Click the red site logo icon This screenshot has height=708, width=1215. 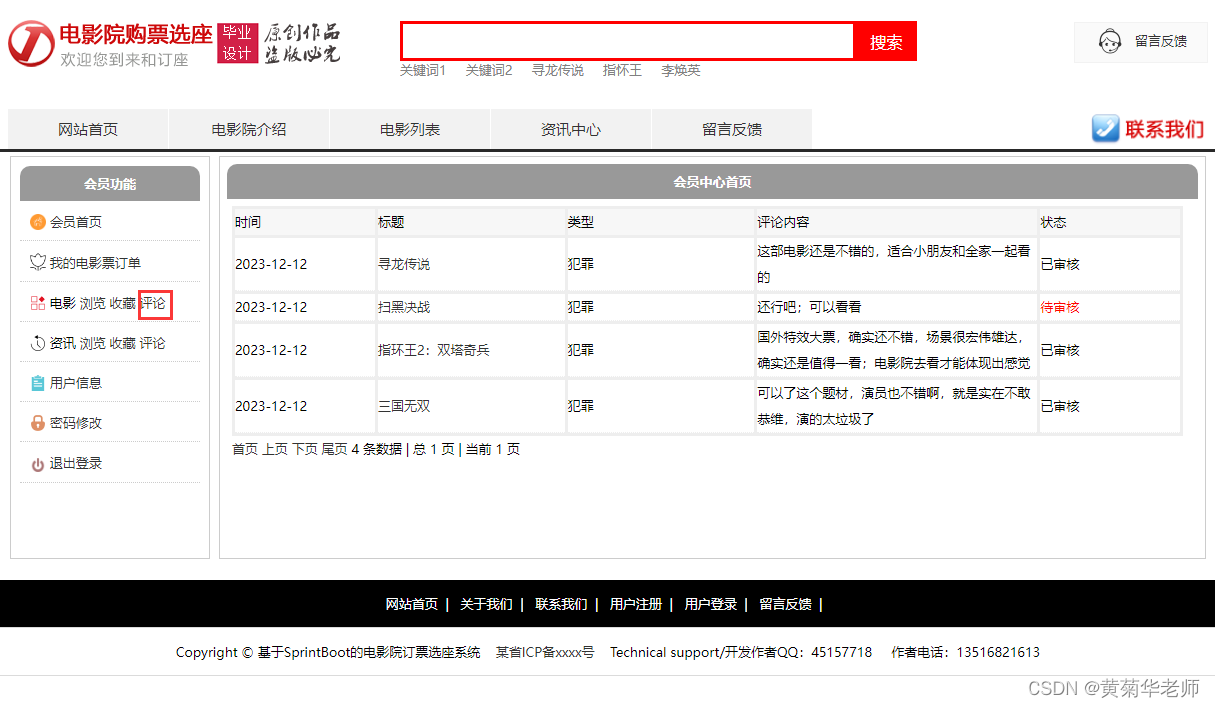point(31,43)
